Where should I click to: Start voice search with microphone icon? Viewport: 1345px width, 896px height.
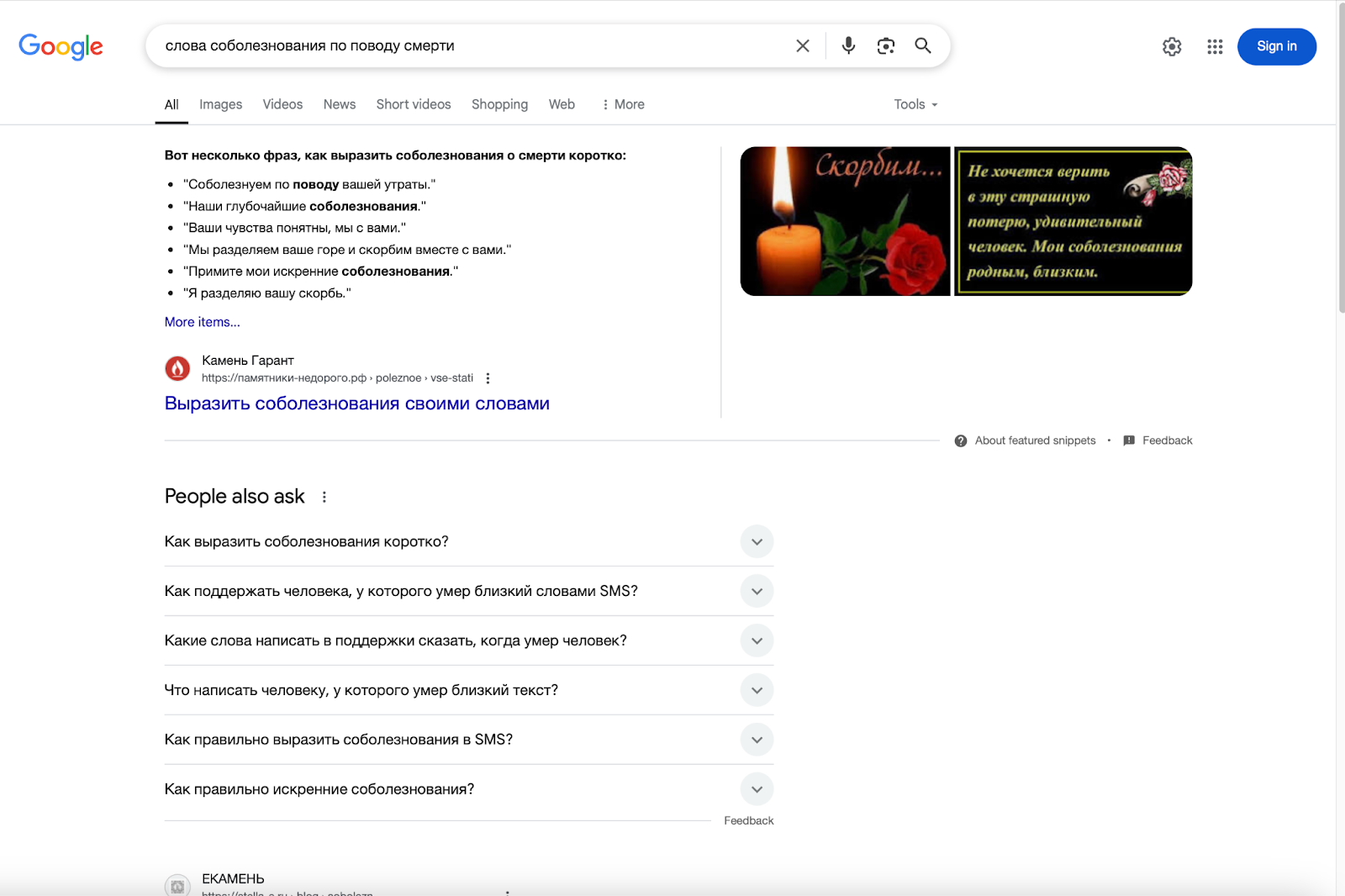coord(848,46)
